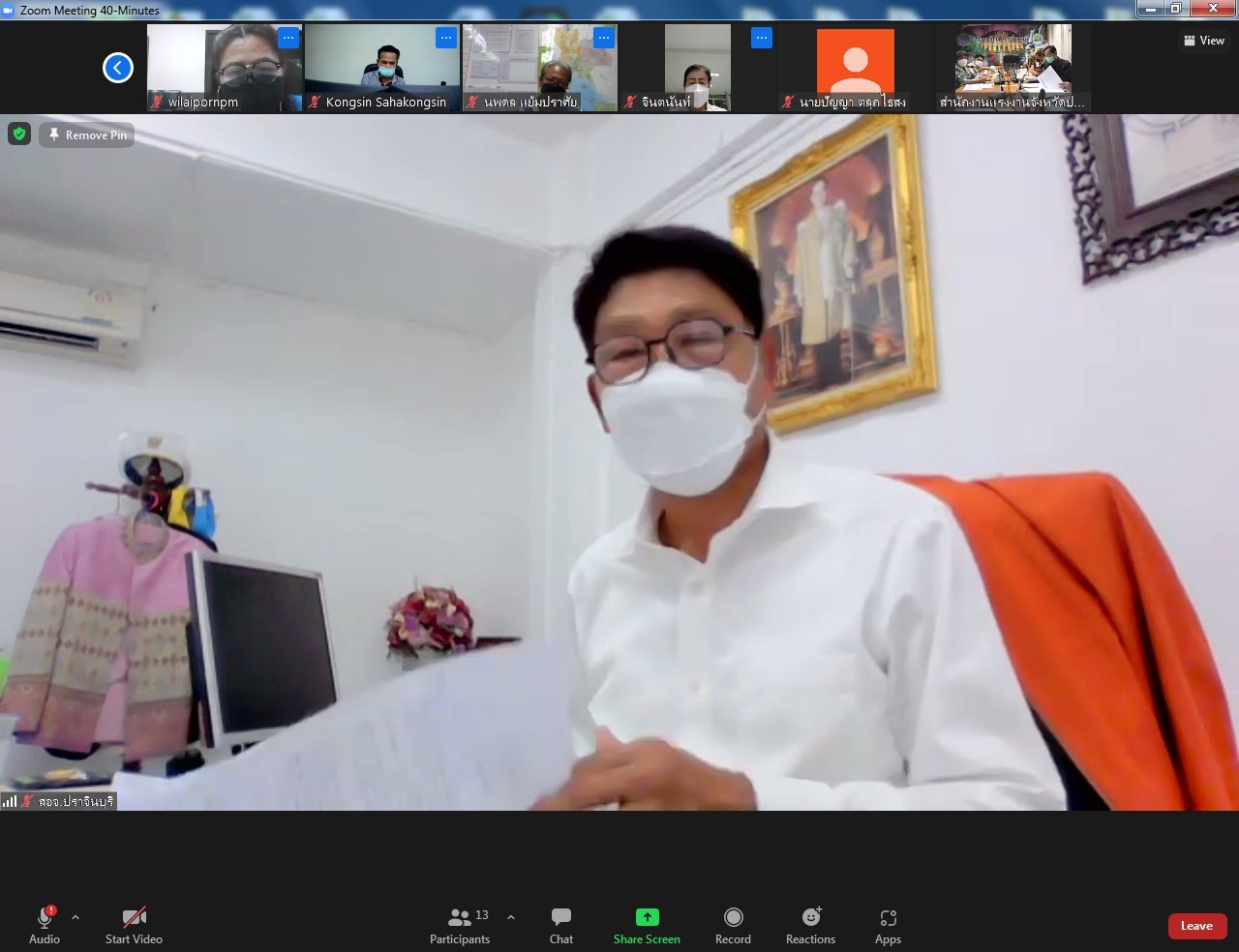Leave the meeting
The image size is (1239, 952).
[1196, 926]
